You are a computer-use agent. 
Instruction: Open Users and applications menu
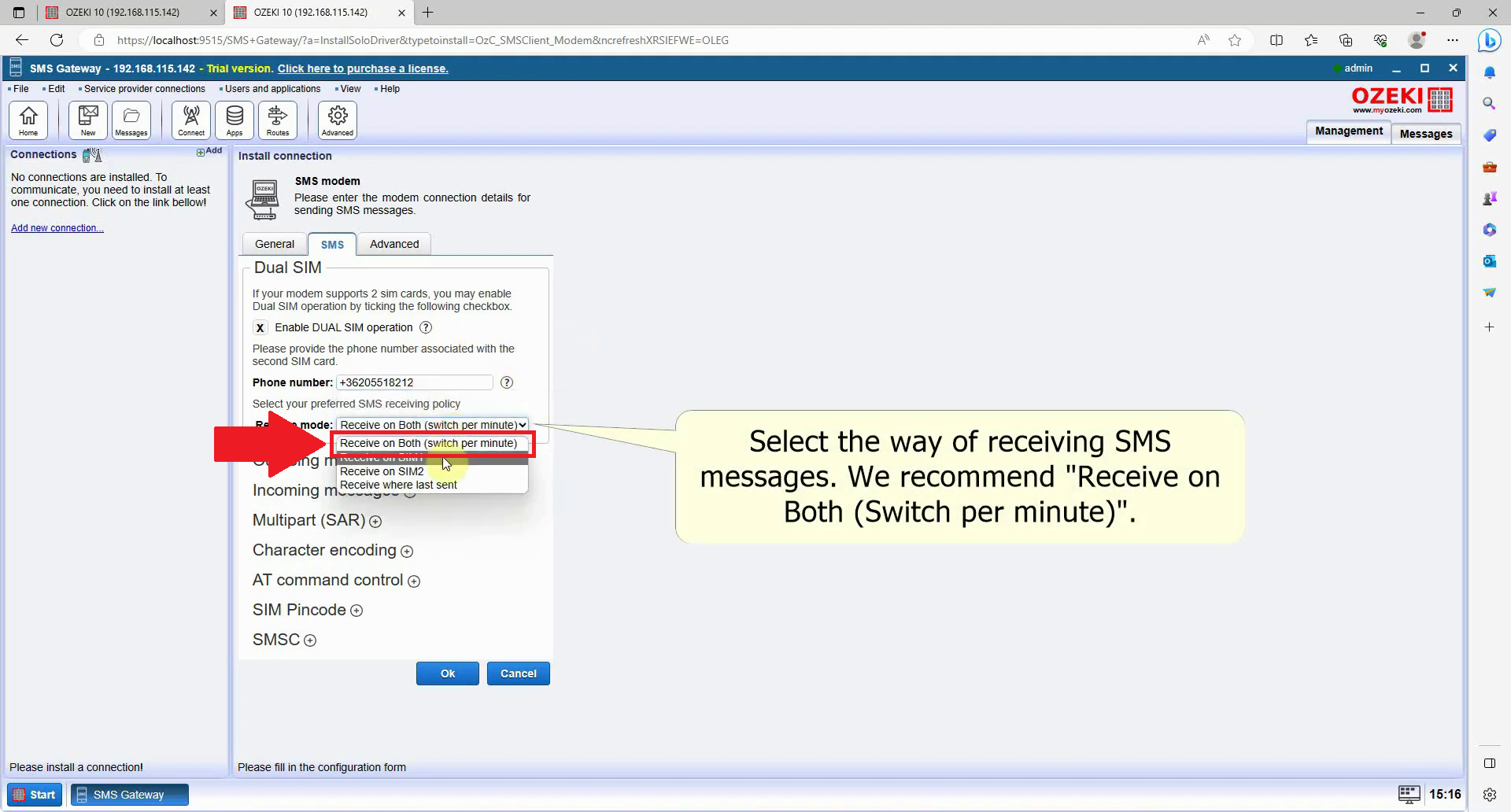point(272,89)
